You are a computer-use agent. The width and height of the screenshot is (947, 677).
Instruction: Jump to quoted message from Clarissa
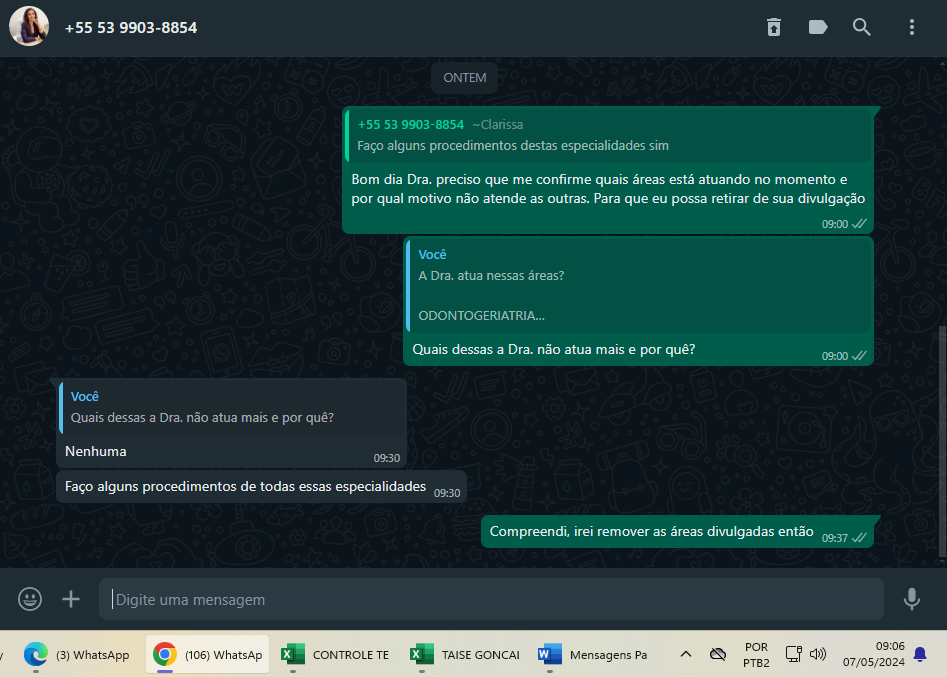[x=608, y=135]
